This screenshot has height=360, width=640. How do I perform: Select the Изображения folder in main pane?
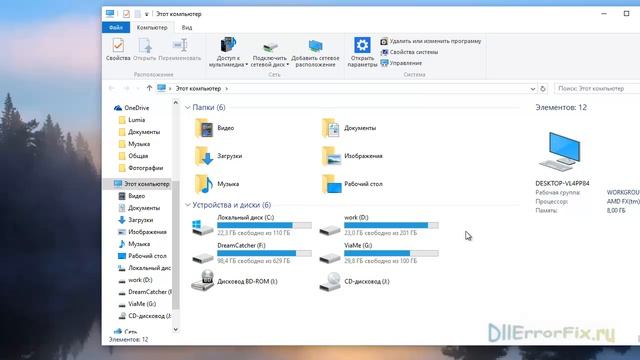pos(353,156)
